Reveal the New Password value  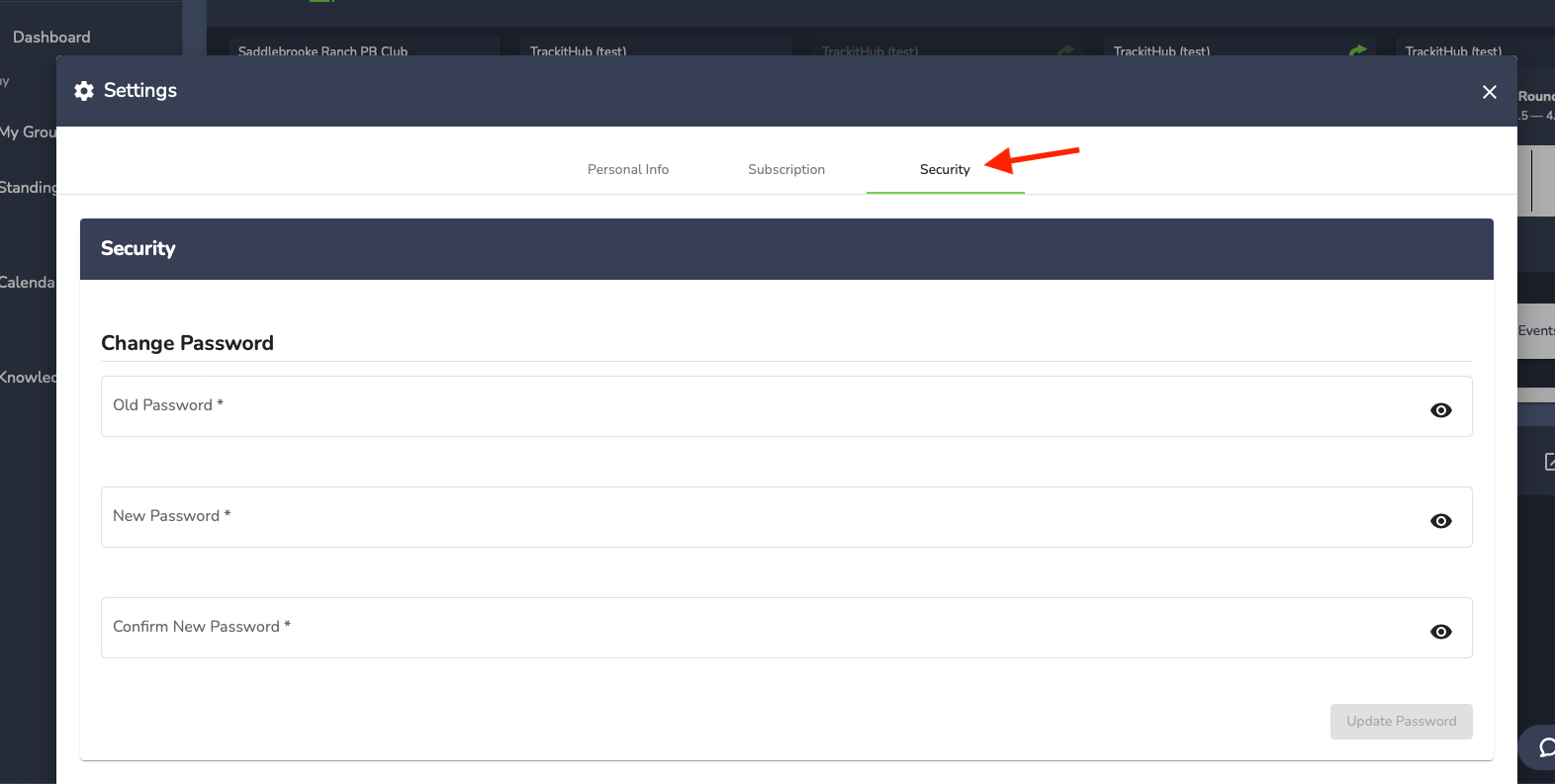tap(1441, 521)
